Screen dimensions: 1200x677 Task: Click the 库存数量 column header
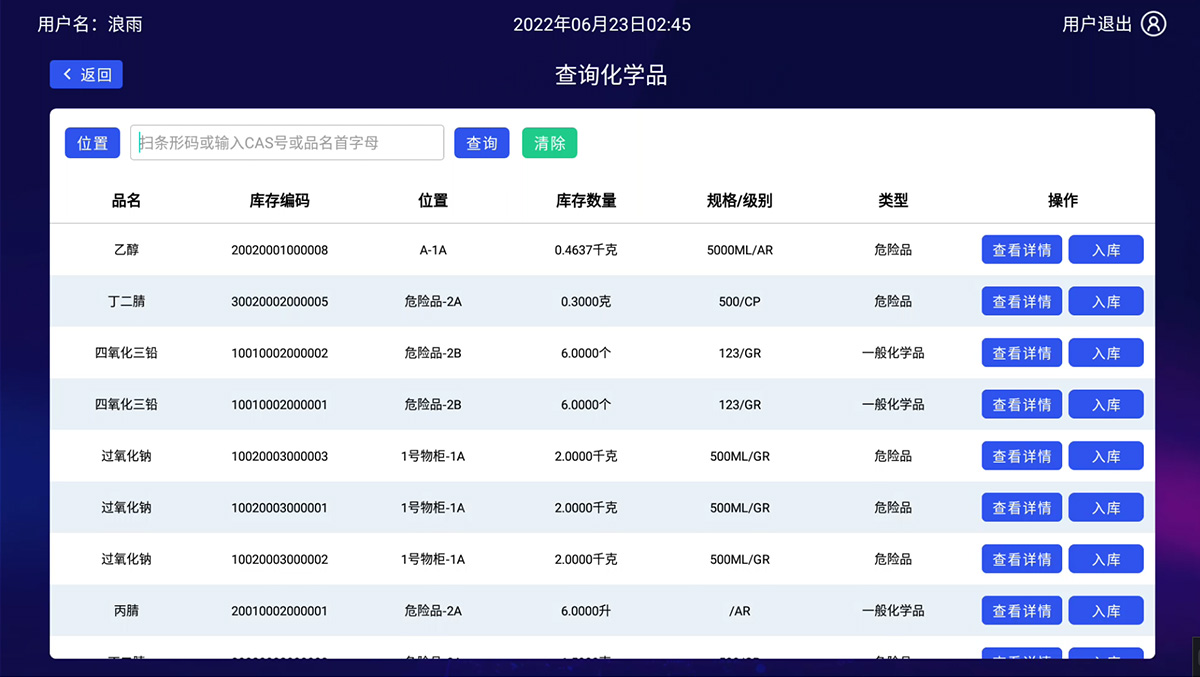586,200
